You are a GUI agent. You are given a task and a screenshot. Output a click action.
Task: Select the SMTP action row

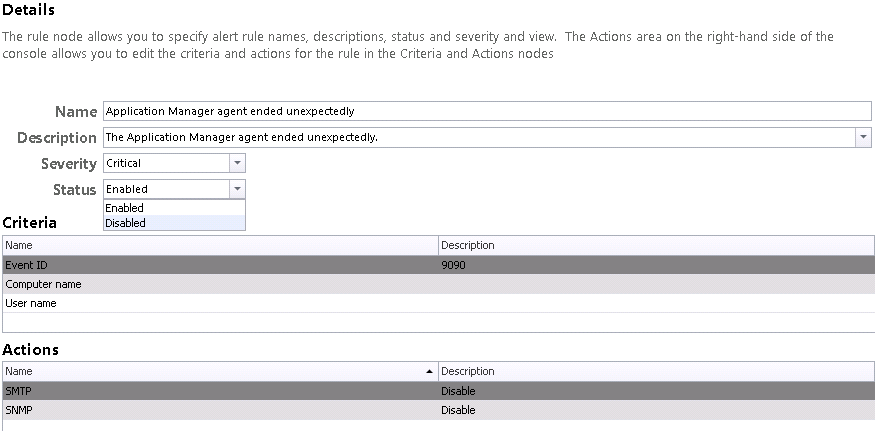(438, 391)
